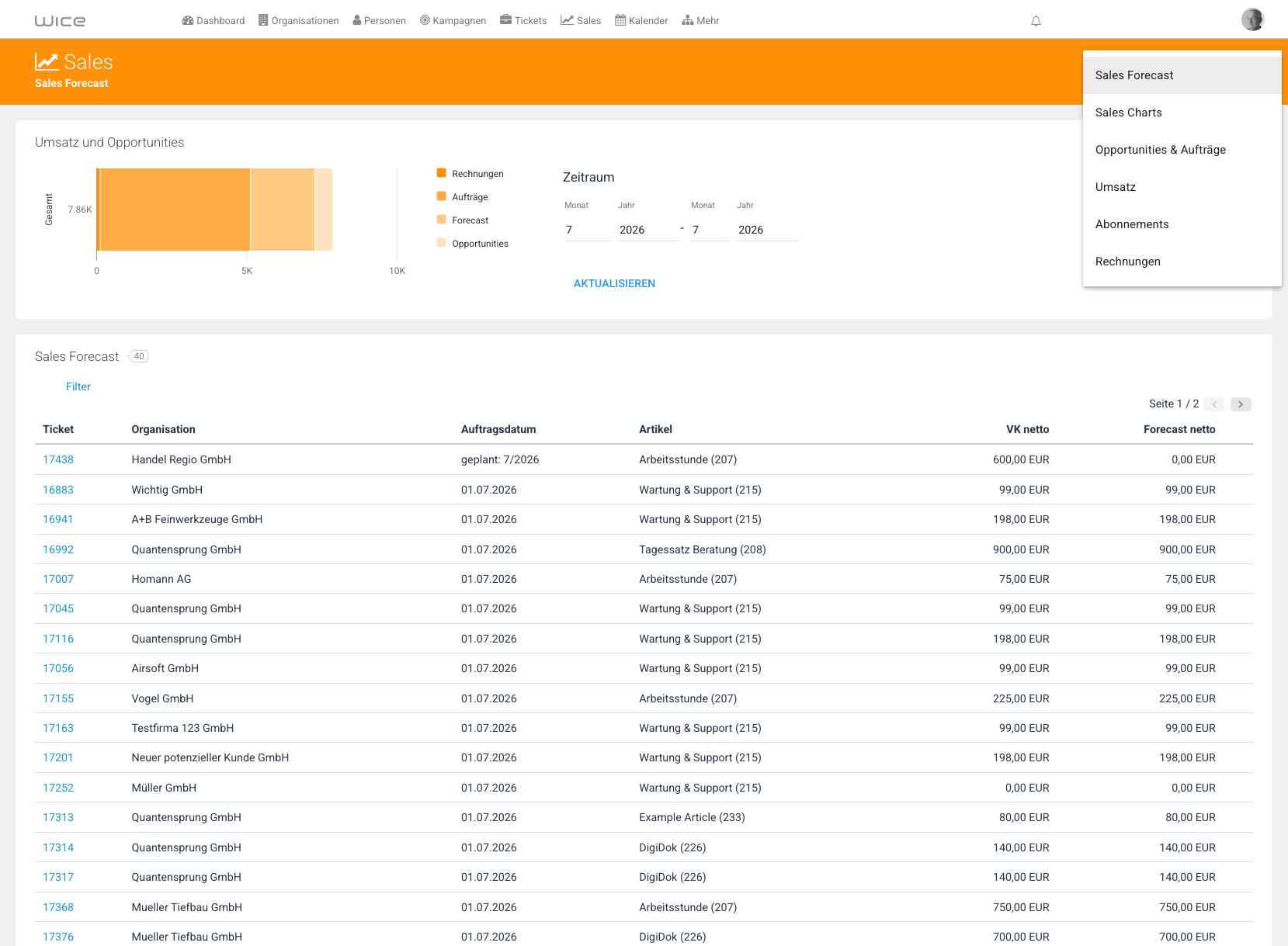Click the start Monat input field

587,230
